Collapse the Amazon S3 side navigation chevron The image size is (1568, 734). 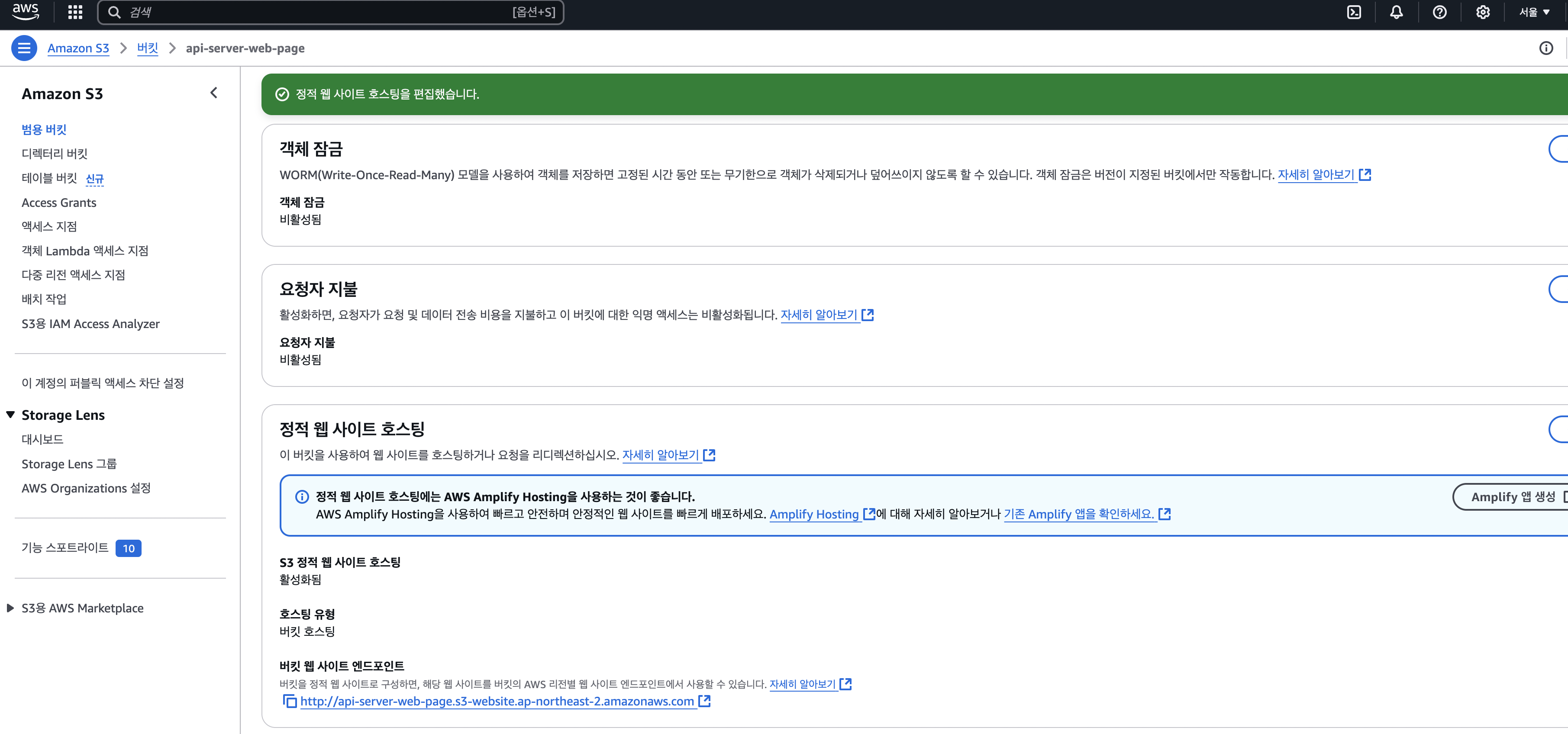[214, 93]
